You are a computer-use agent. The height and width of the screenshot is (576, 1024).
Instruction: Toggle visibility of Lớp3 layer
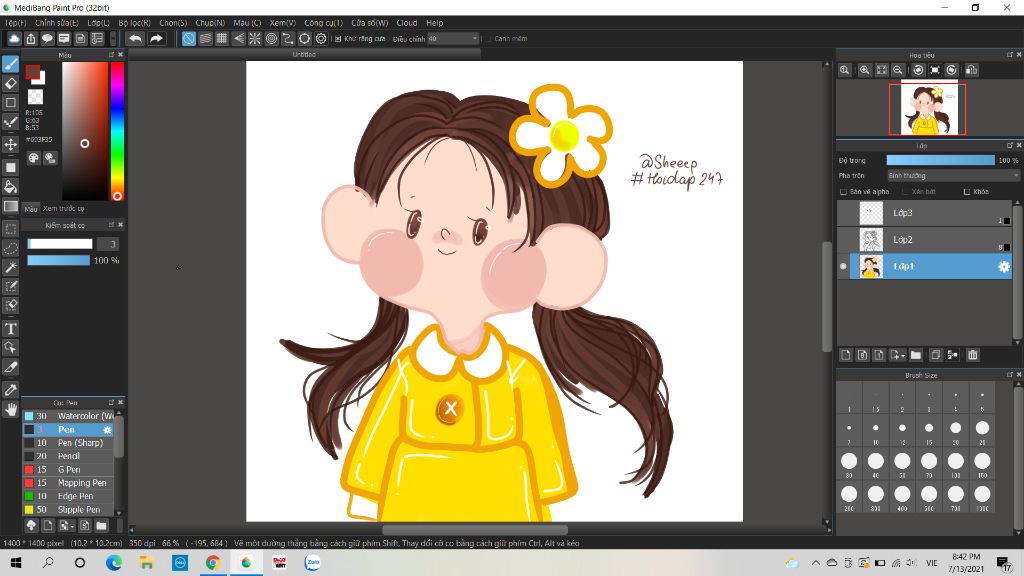coord(843,213)
